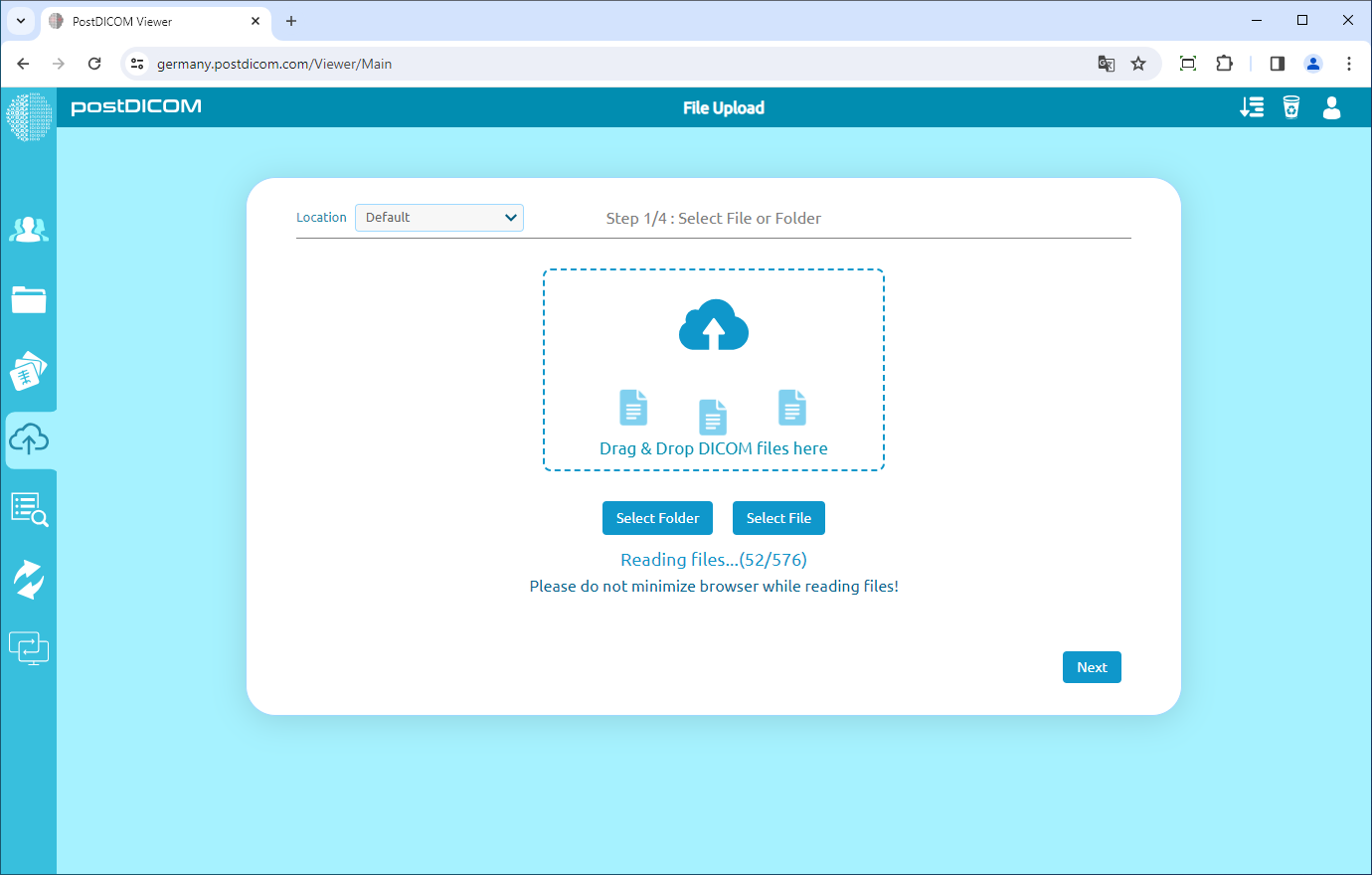Open the folders sidebar icon
Screen dimensions: 1372x875
(x=29, y=299)
